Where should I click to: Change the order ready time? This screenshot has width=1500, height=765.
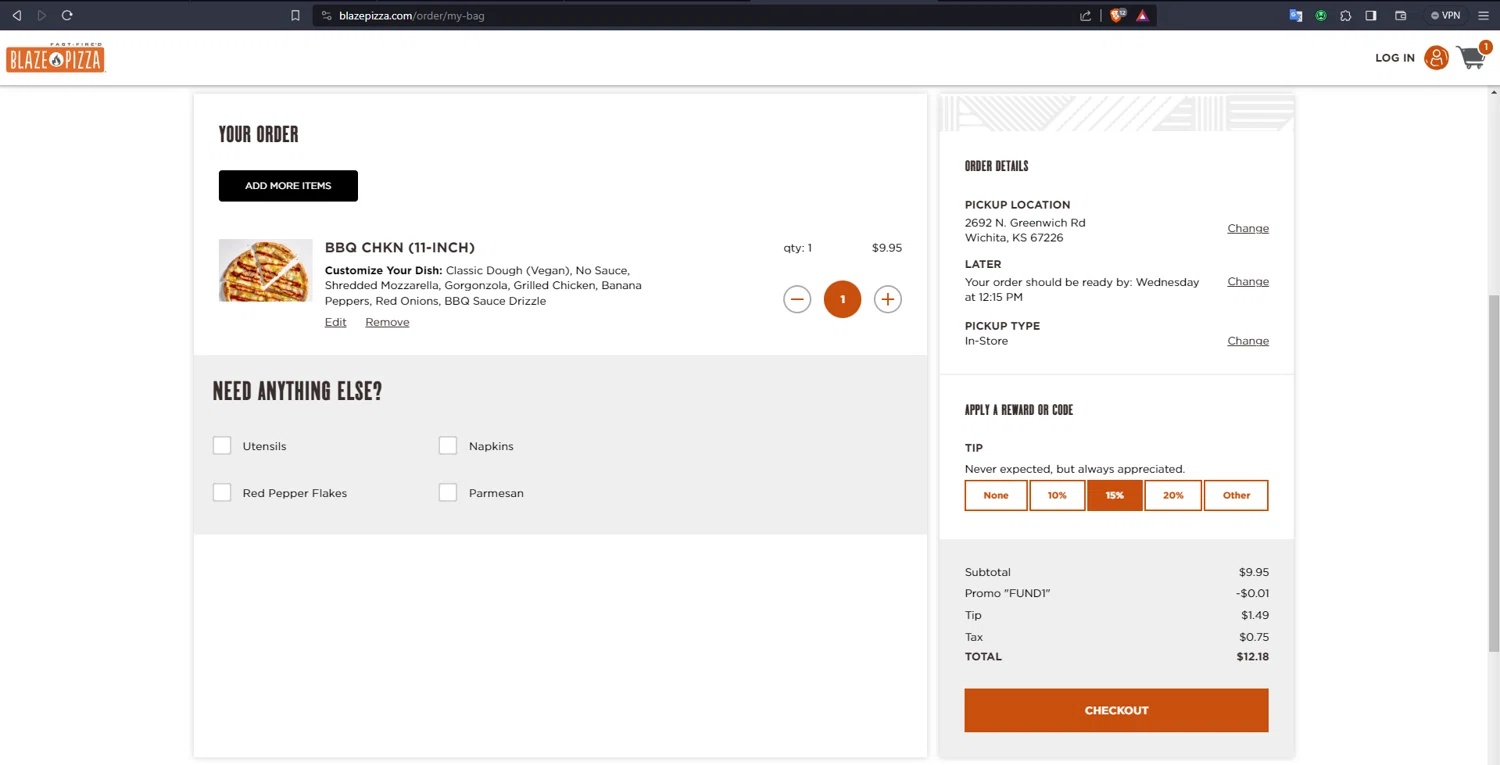pos(1248,281)
